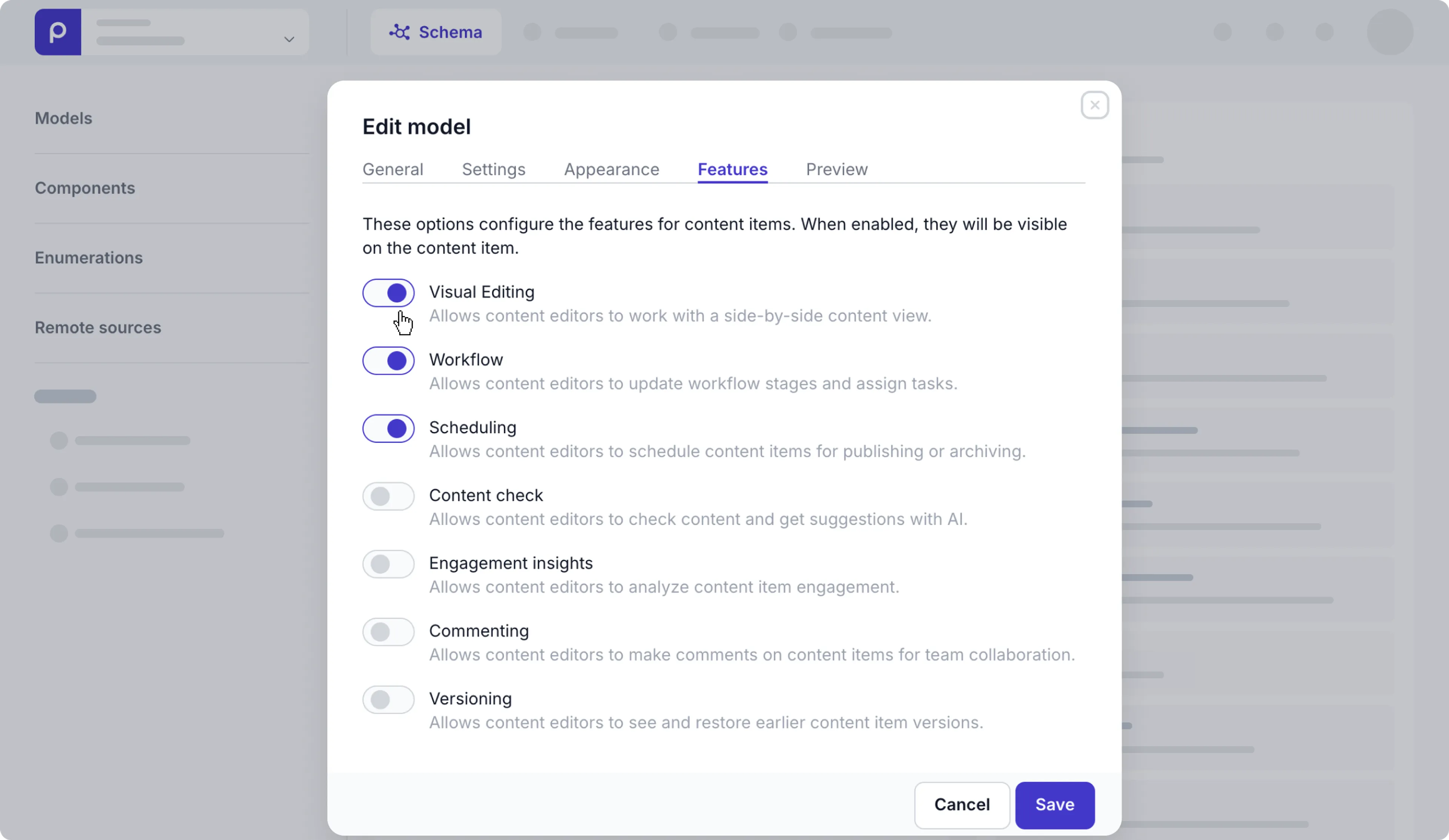This screenshot has width=1449, height=840.
Task: Disable Scheduling for content editors
Action: (x=388, y=428)
